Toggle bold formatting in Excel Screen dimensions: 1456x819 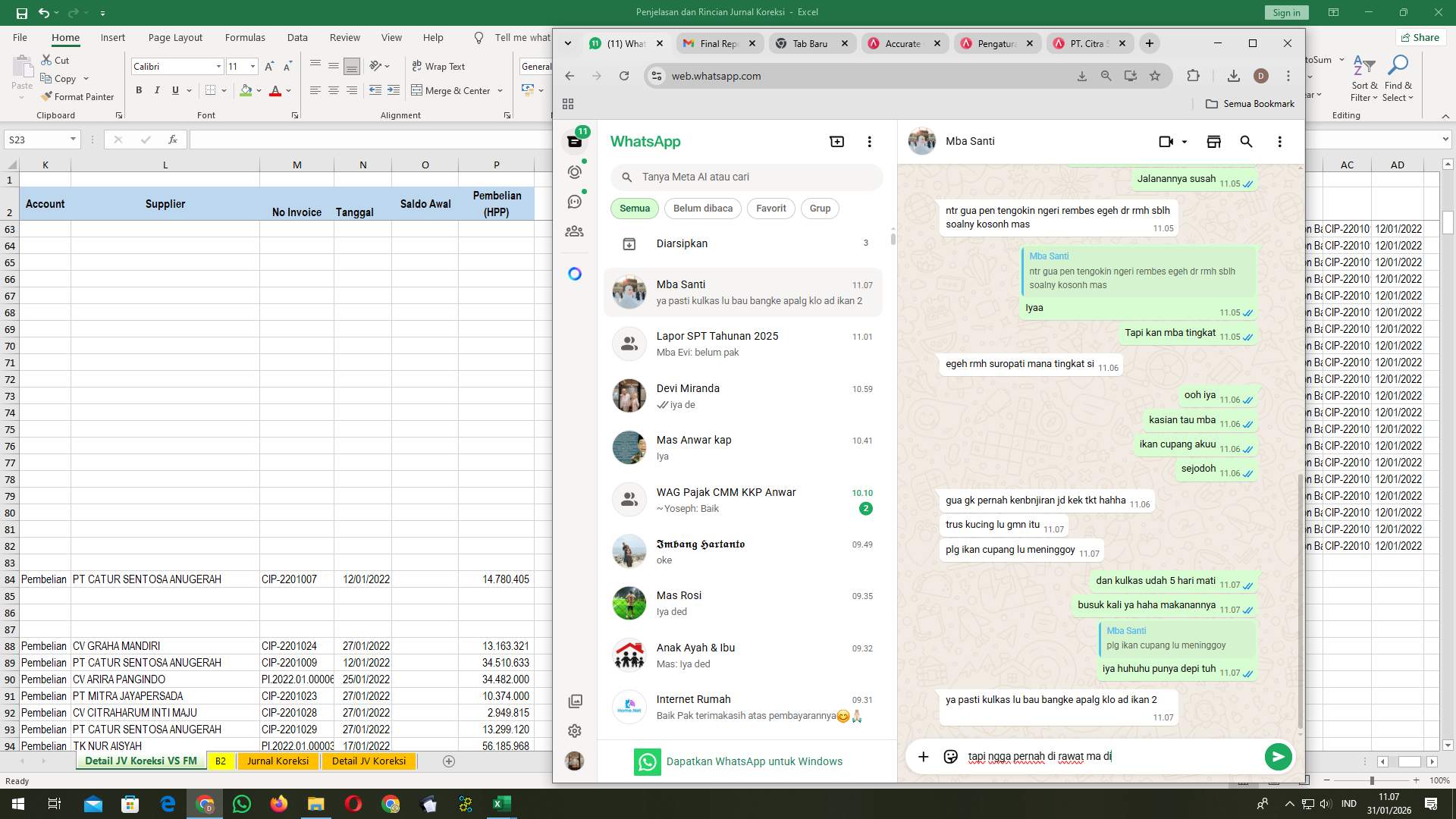click(139, 89)
